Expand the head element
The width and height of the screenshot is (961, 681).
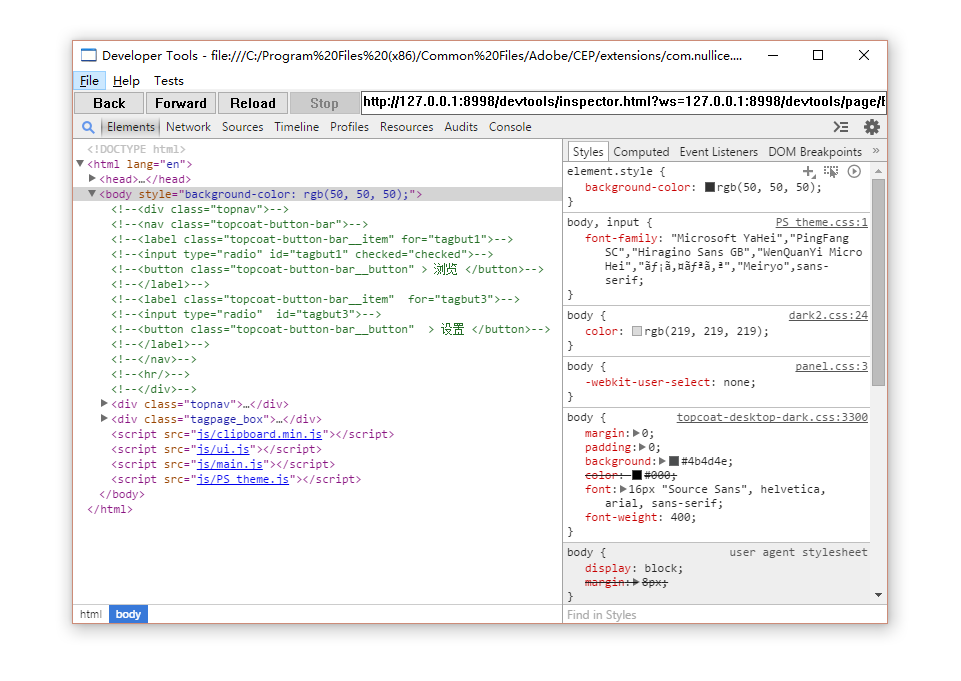(x=92, y=178)
